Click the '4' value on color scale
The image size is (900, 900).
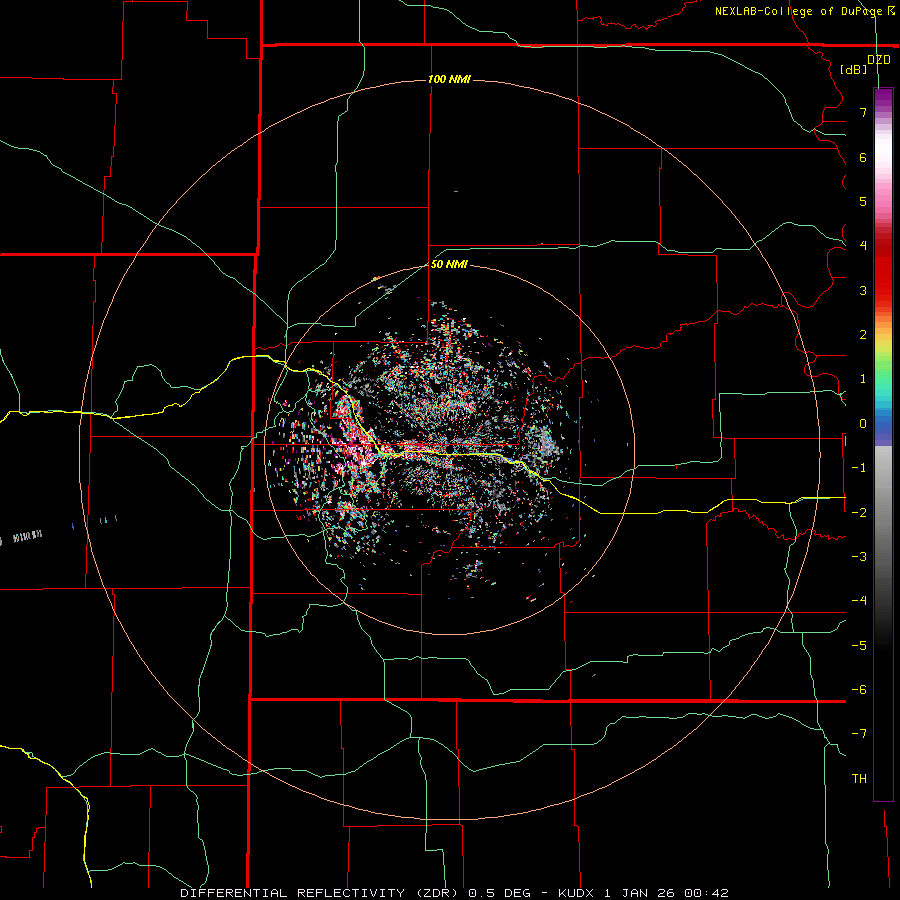coord(863,246)
